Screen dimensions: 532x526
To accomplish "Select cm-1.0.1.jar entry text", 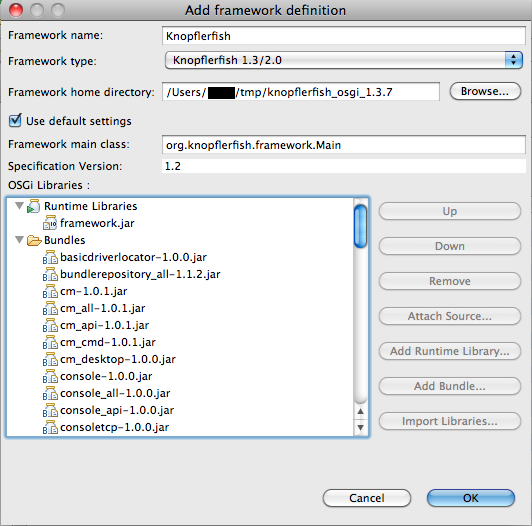I will coord(94,291).
